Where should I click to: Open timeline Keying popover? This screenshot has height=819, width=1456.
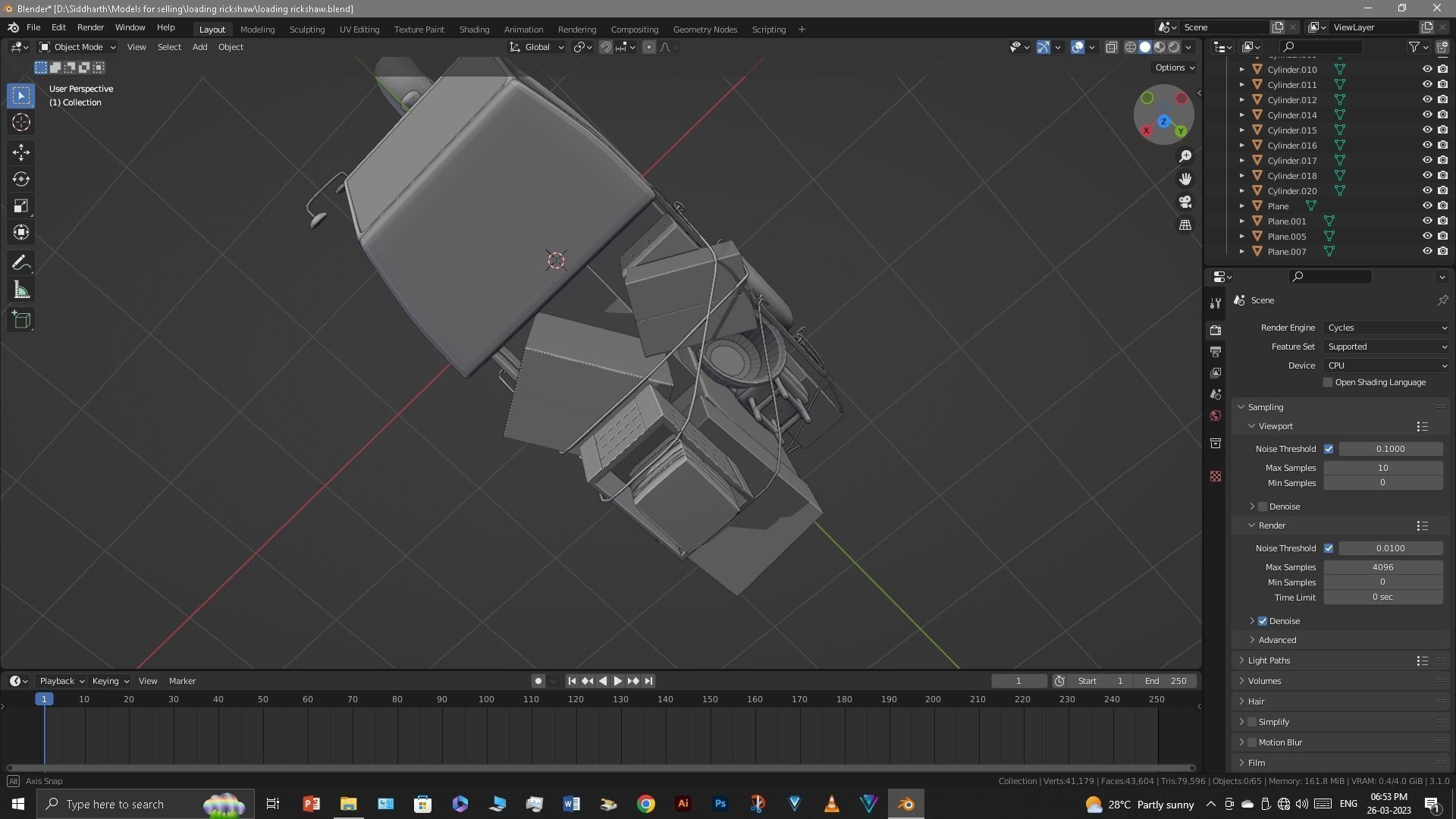pos(111,681)
